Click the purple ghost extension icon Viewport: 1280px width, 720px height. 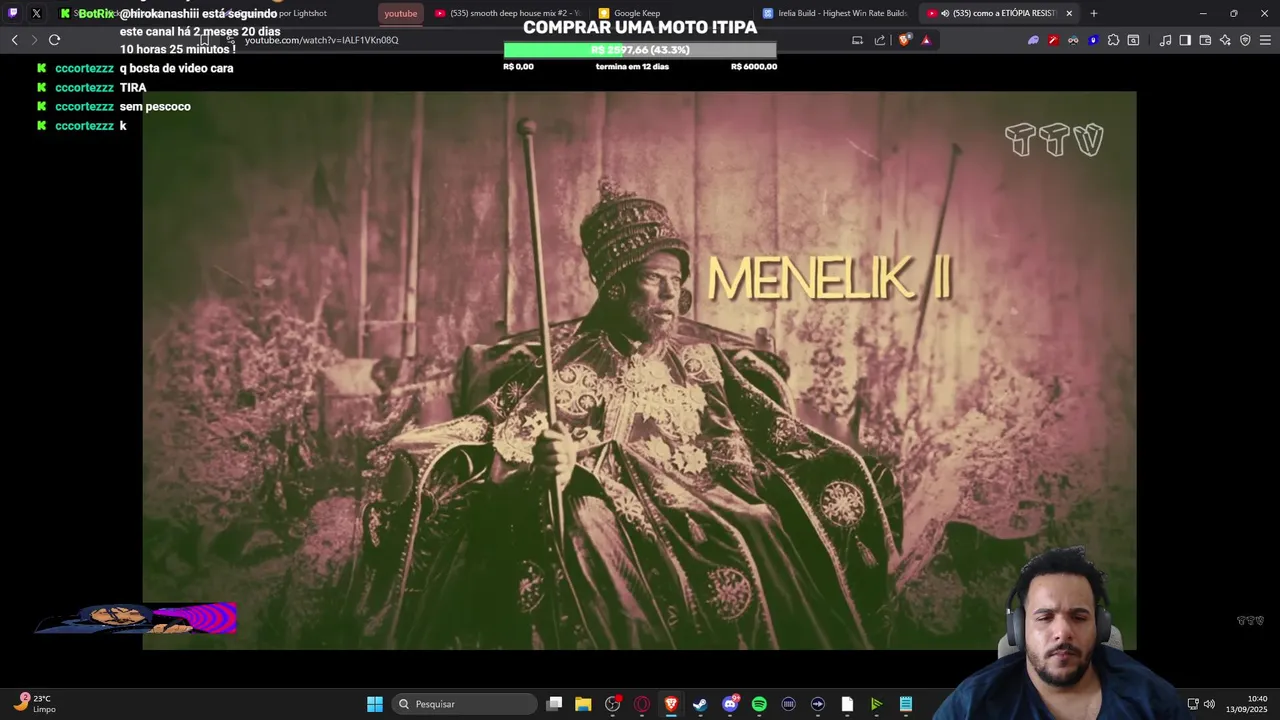(x=1033, y=40)
